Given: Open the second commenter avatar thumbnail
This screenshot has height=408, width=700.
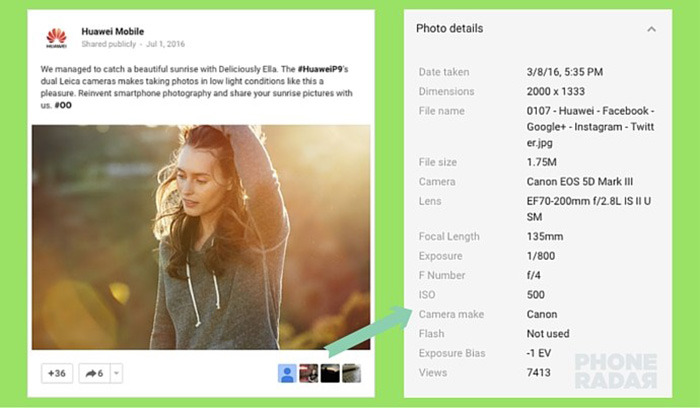Looking at the screenshot, I should (308, 373).
